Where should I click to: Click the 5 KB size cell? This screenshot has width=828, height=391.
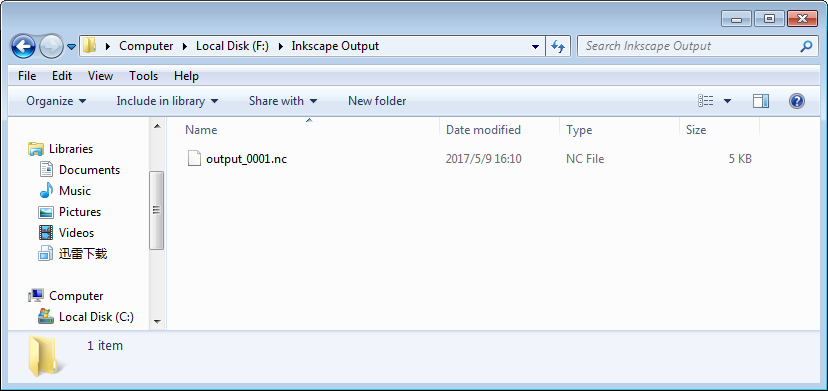pos(740,159)
